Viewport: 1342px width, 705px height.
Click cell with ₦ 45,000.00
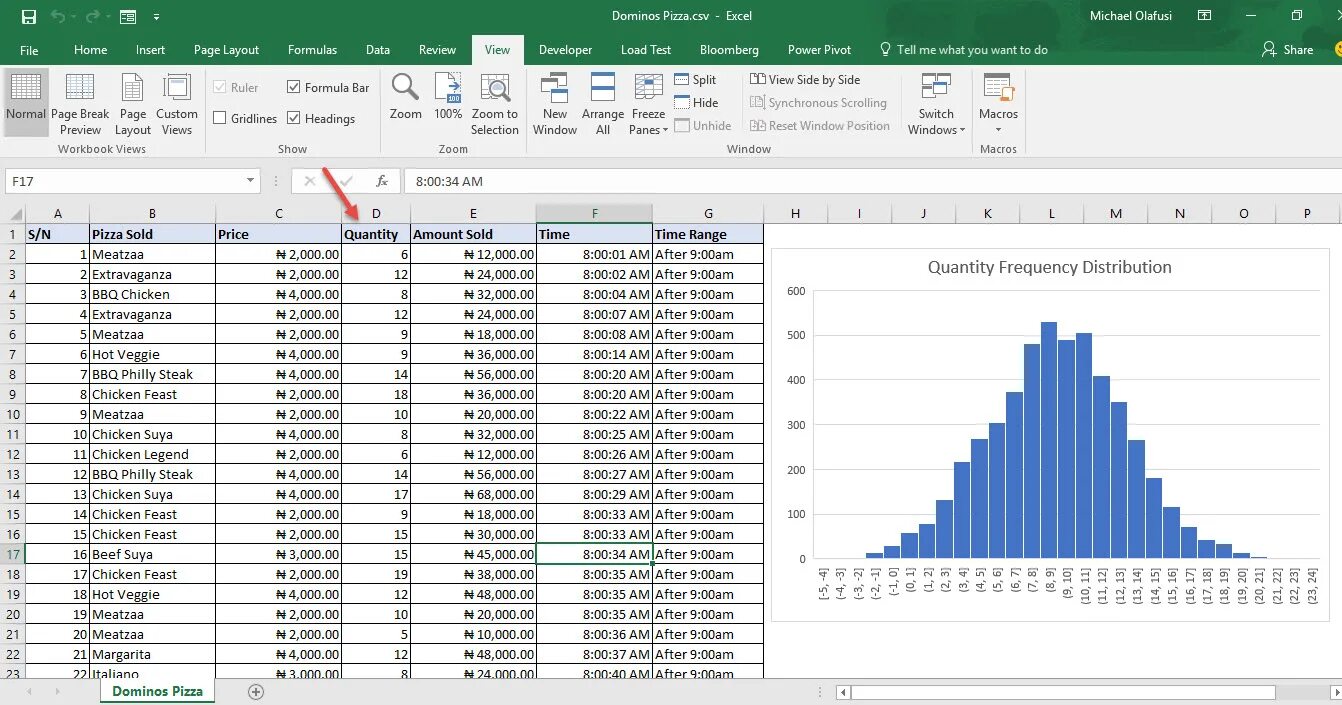point(473,554)
